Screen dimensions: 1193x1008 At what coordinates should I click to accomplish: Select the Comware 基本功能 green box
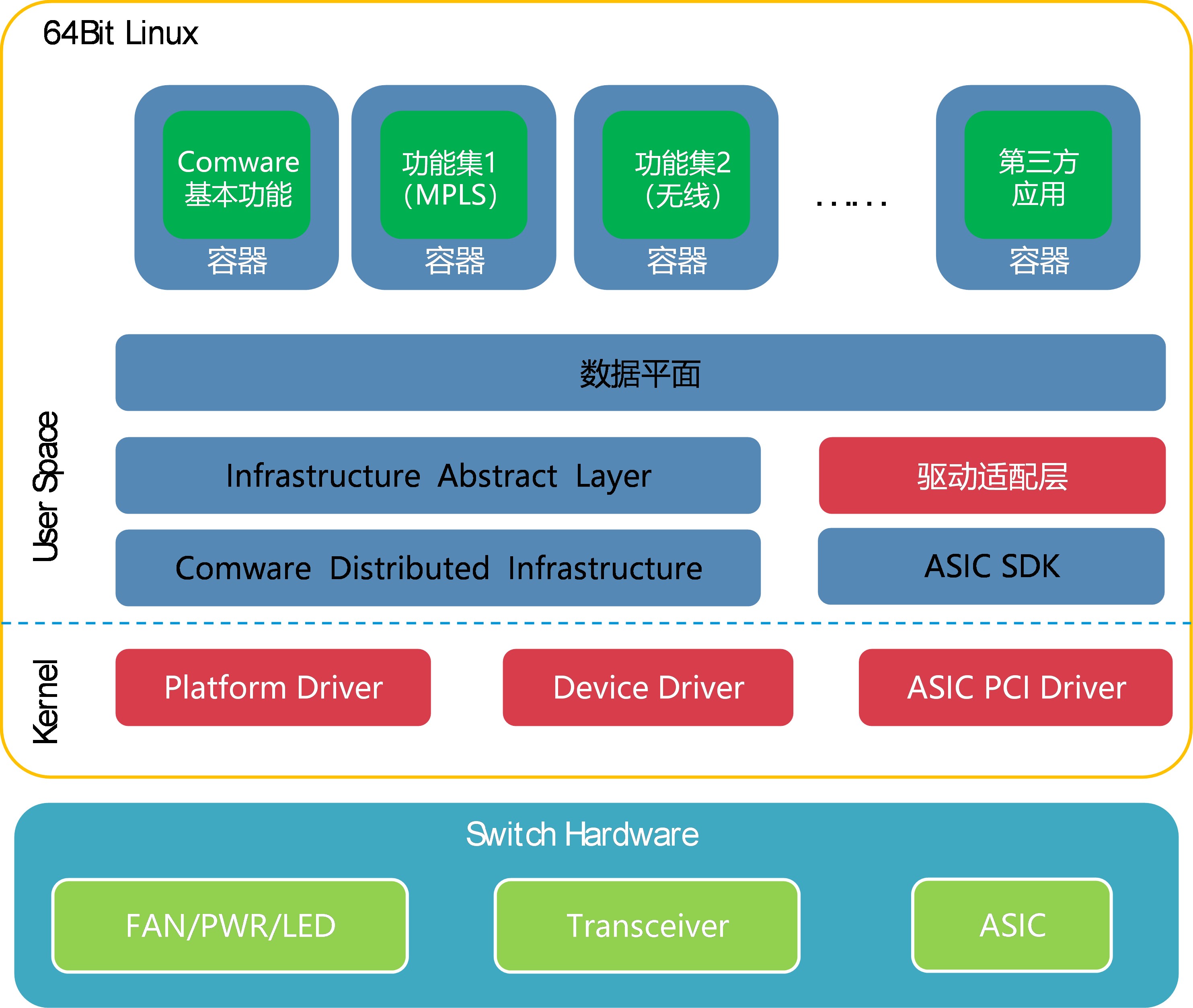click(x=237, y=175)
